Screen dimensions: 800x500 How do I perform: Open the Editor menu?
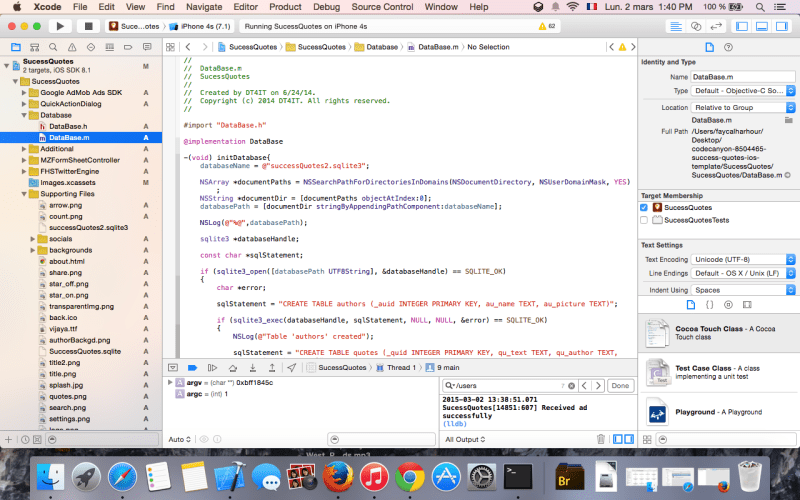[x=245, y=7]
